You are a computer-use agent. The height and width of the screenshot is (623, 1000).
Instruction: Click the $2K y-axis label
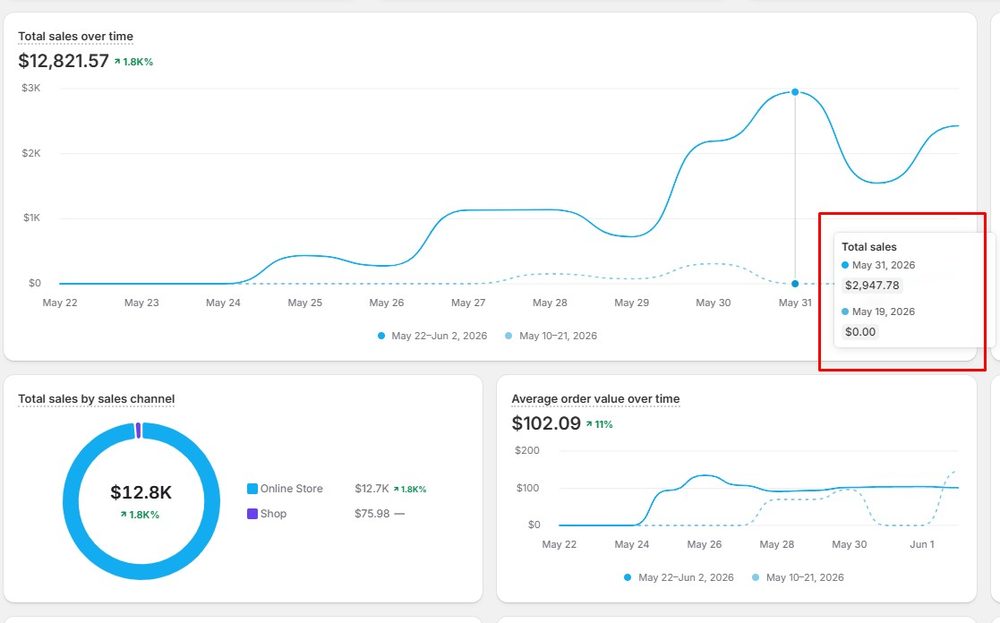tap(31, 153)
